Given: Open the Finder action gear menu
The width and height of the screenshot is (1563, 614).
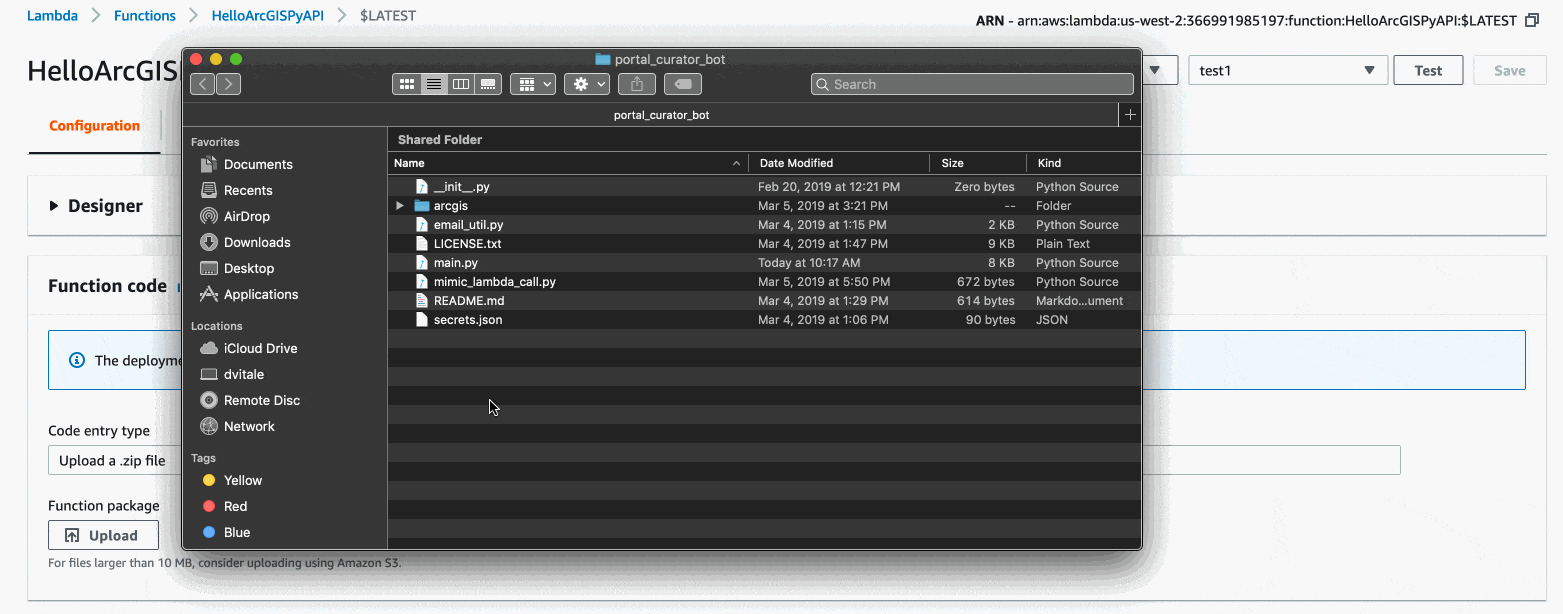Looking at the screenshot, I should tap(587, 84).
